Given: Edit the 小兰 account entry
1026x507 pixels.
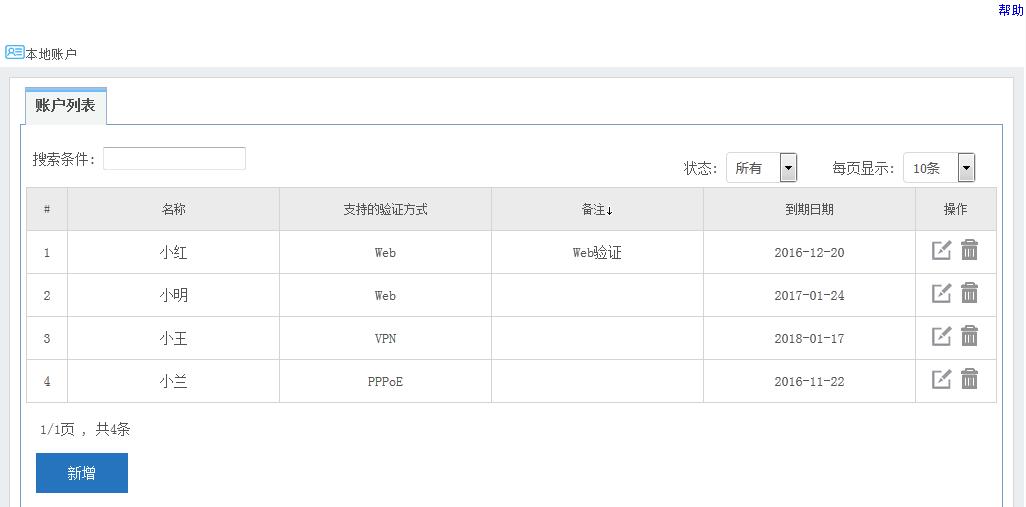Looking at the screenshot, I should (x=941, y=380).
